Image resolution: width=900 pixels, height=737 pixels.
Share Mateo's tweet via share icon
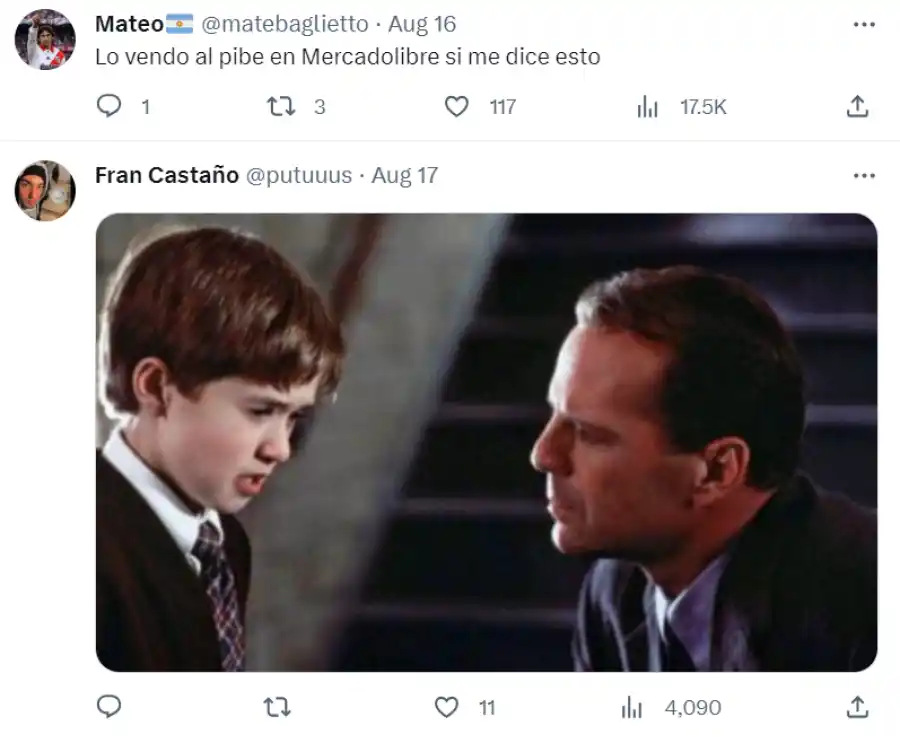(857, 106)
